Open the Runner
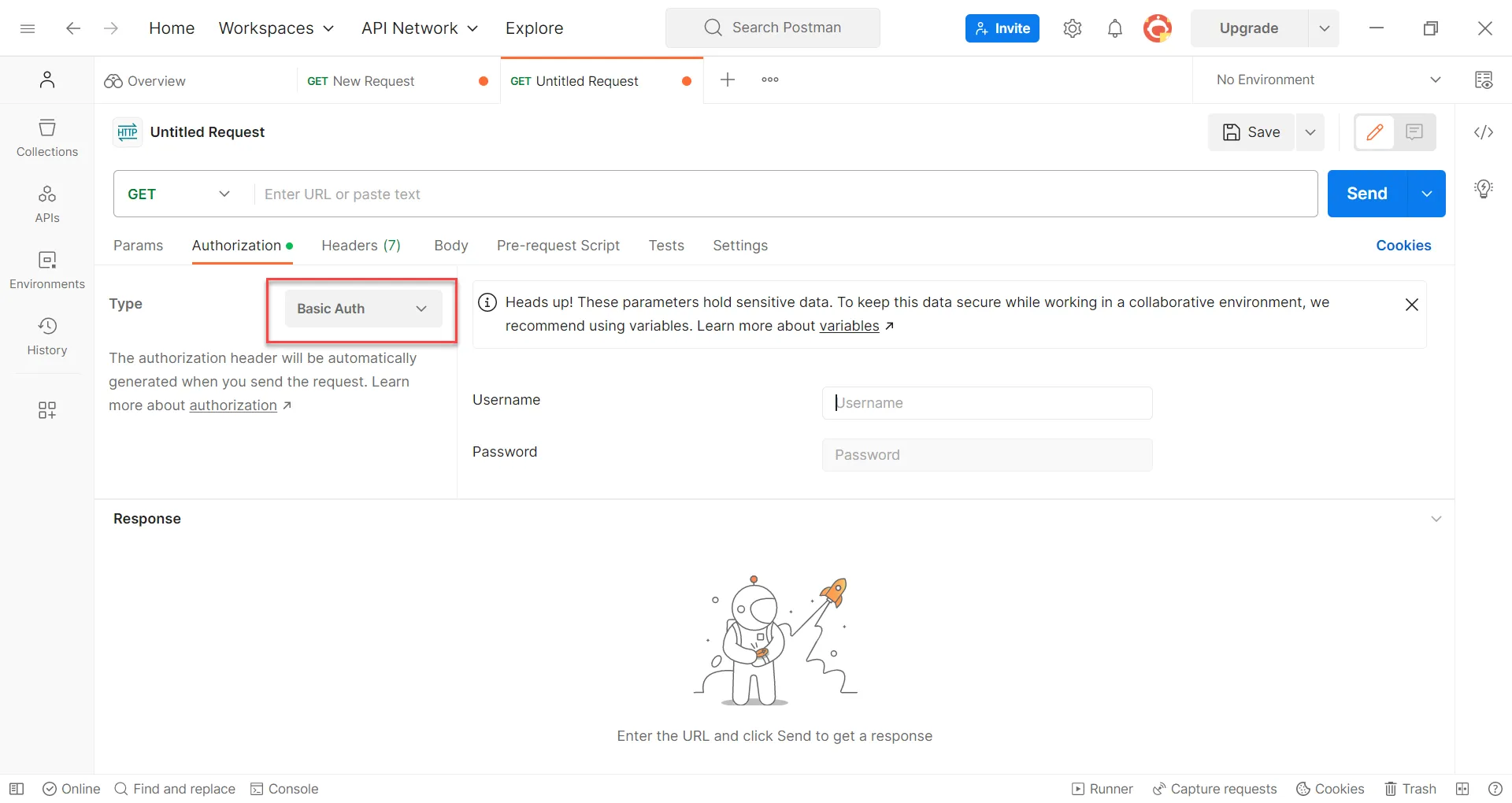The width and height of the screenshot is (1512, 803). click(1102, 789)
